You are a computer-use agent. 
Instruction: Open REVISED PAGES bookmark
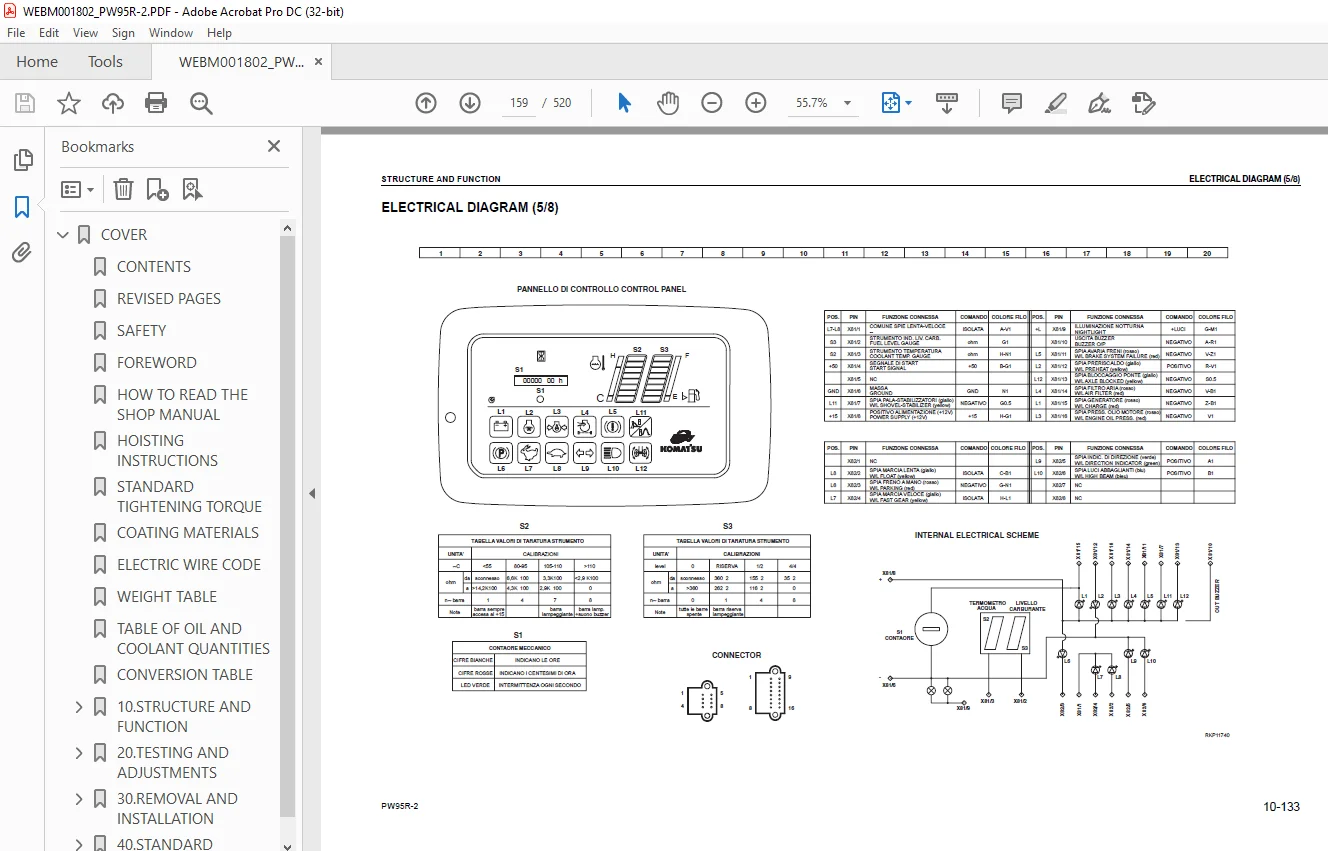pos(169,299)
